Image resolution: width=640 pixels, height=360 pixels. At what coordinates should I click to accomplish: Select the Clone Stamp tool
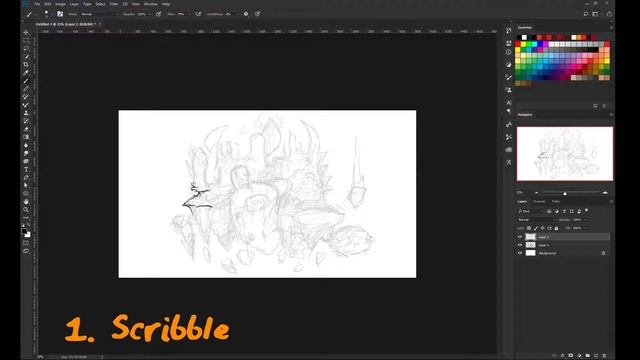coord(26,113)
